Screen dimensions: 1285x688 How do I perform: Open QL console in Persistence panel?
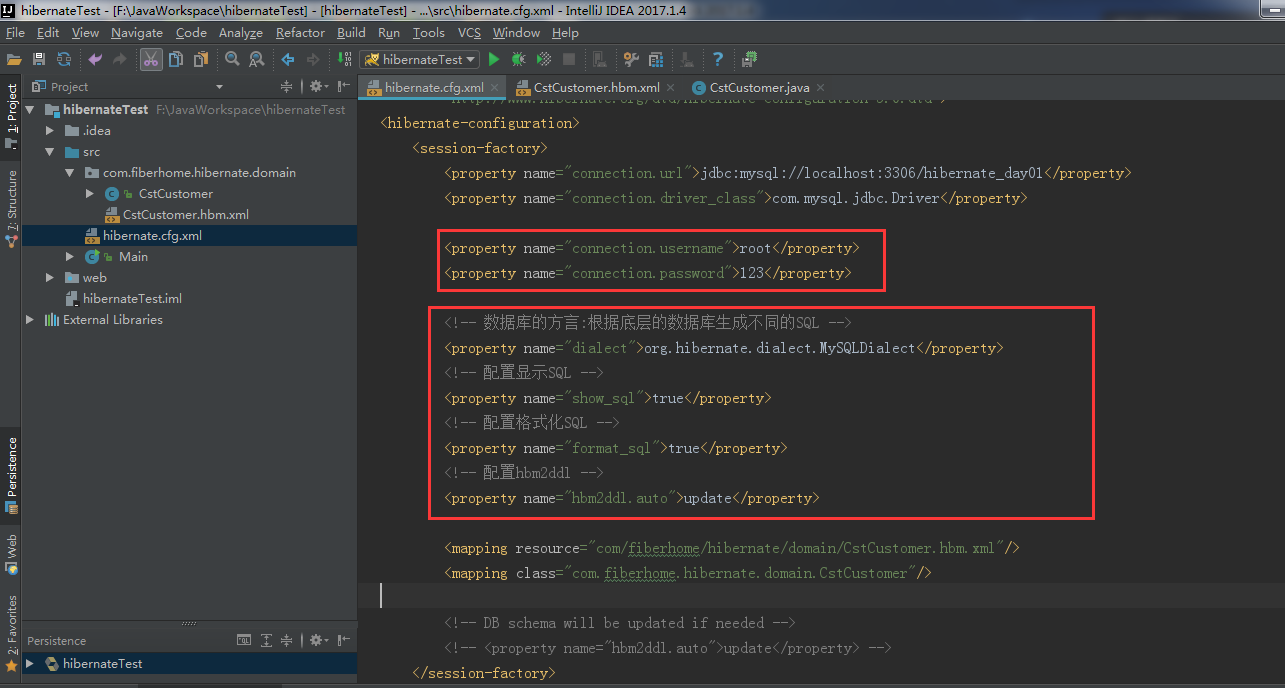244,640
